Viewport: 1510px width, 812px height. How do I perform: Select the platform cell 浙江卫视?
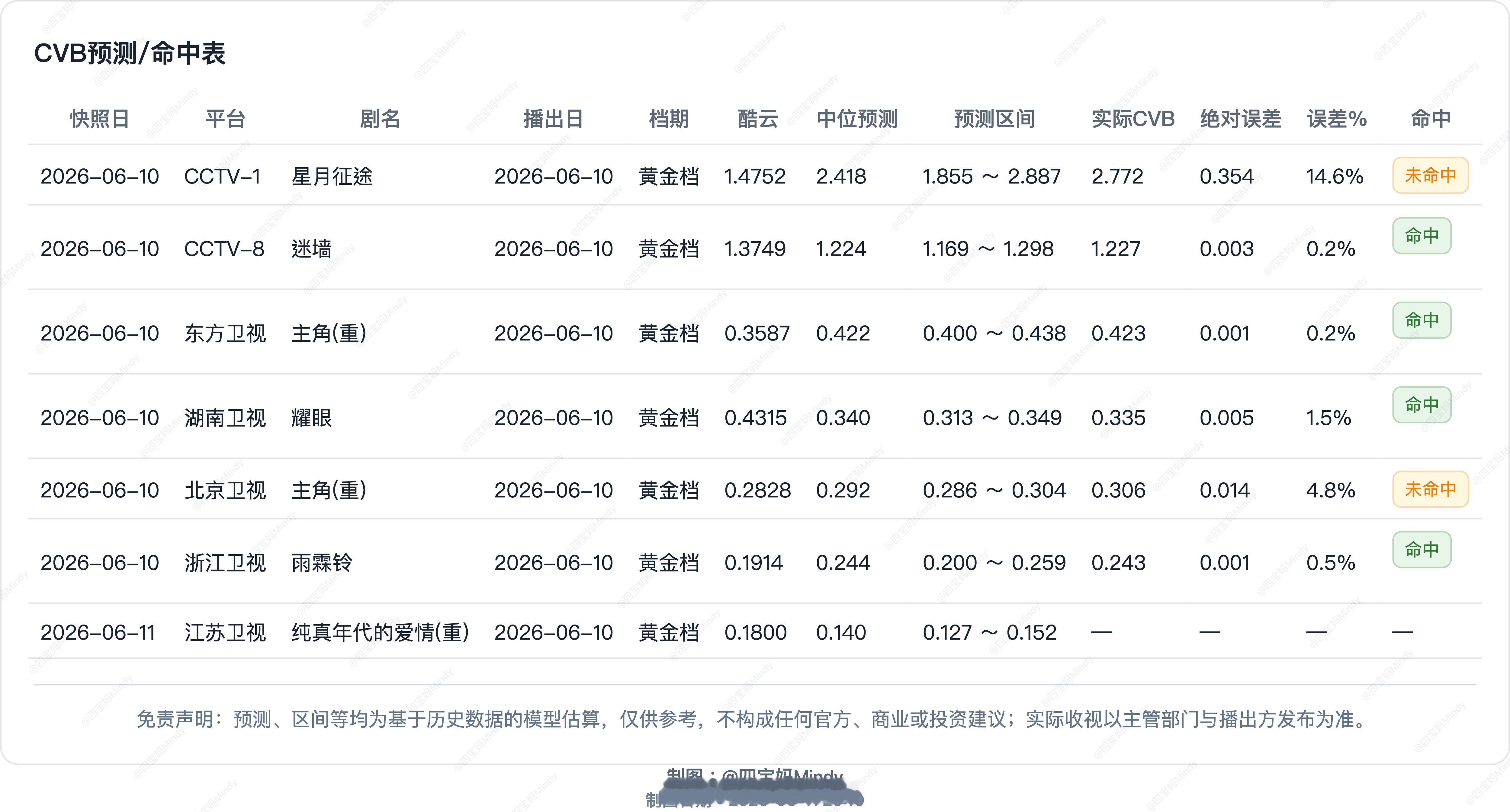[225, 563]
